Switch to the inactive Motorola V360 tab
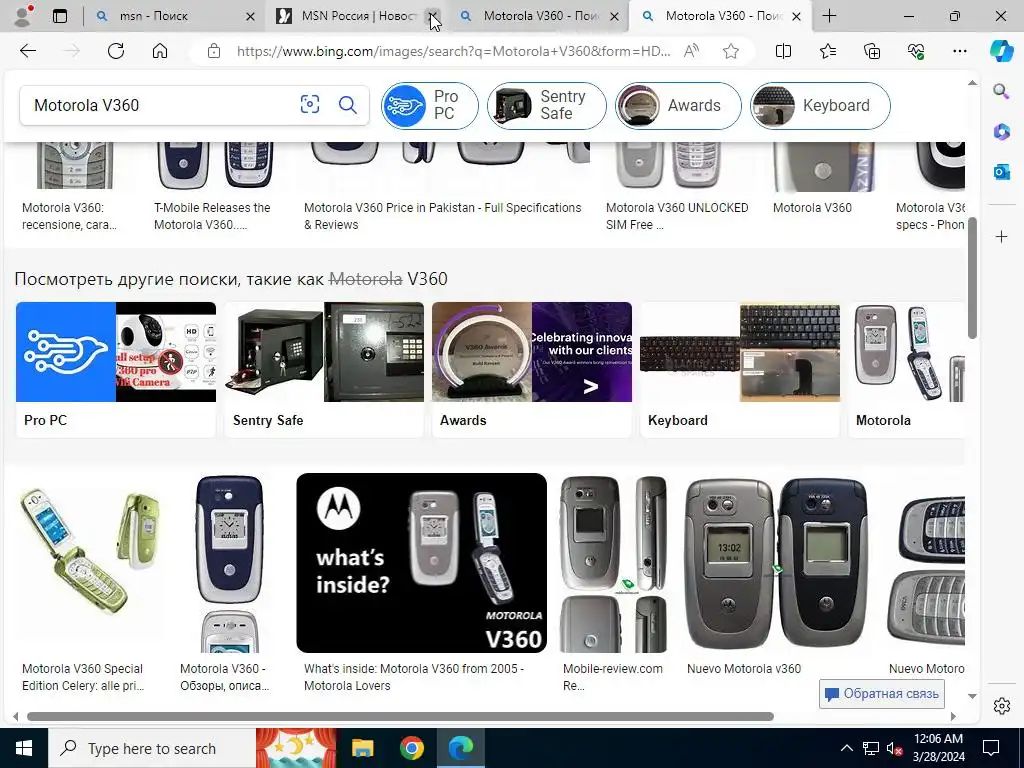The width and height of the screenshot is (1024, 768). [x=540, y=16]
